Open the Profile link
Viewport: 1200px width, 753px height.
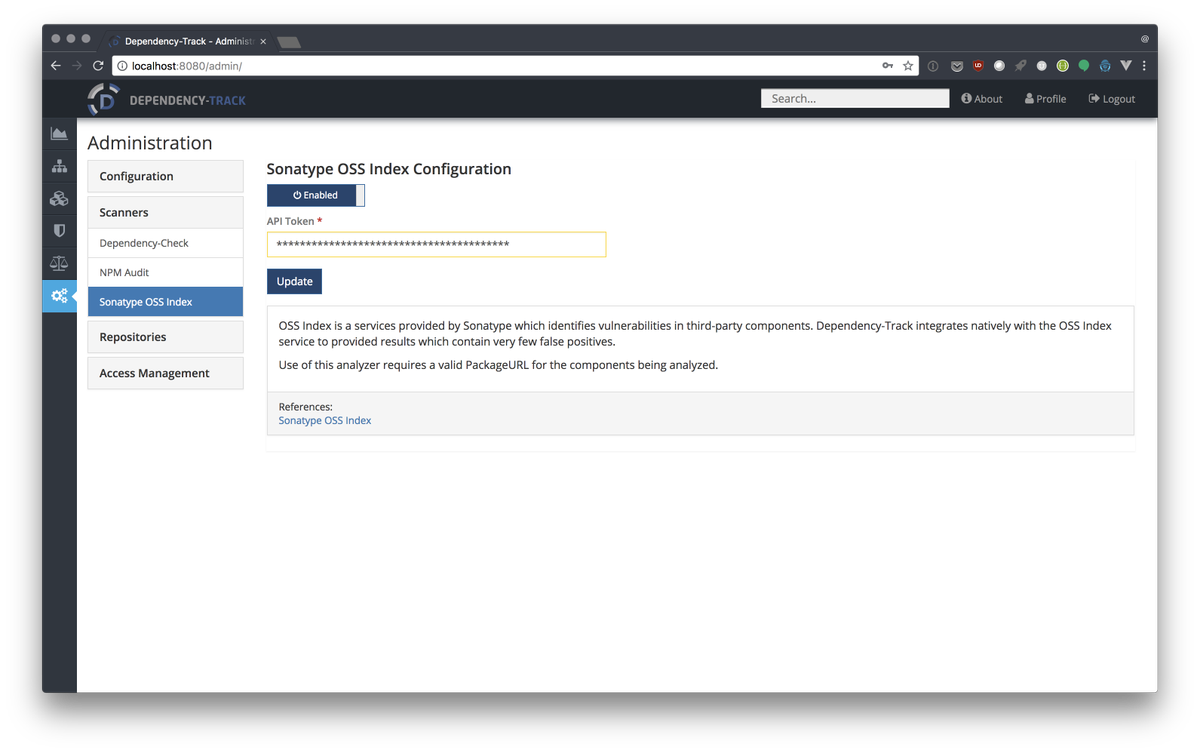click(1045, 99)
